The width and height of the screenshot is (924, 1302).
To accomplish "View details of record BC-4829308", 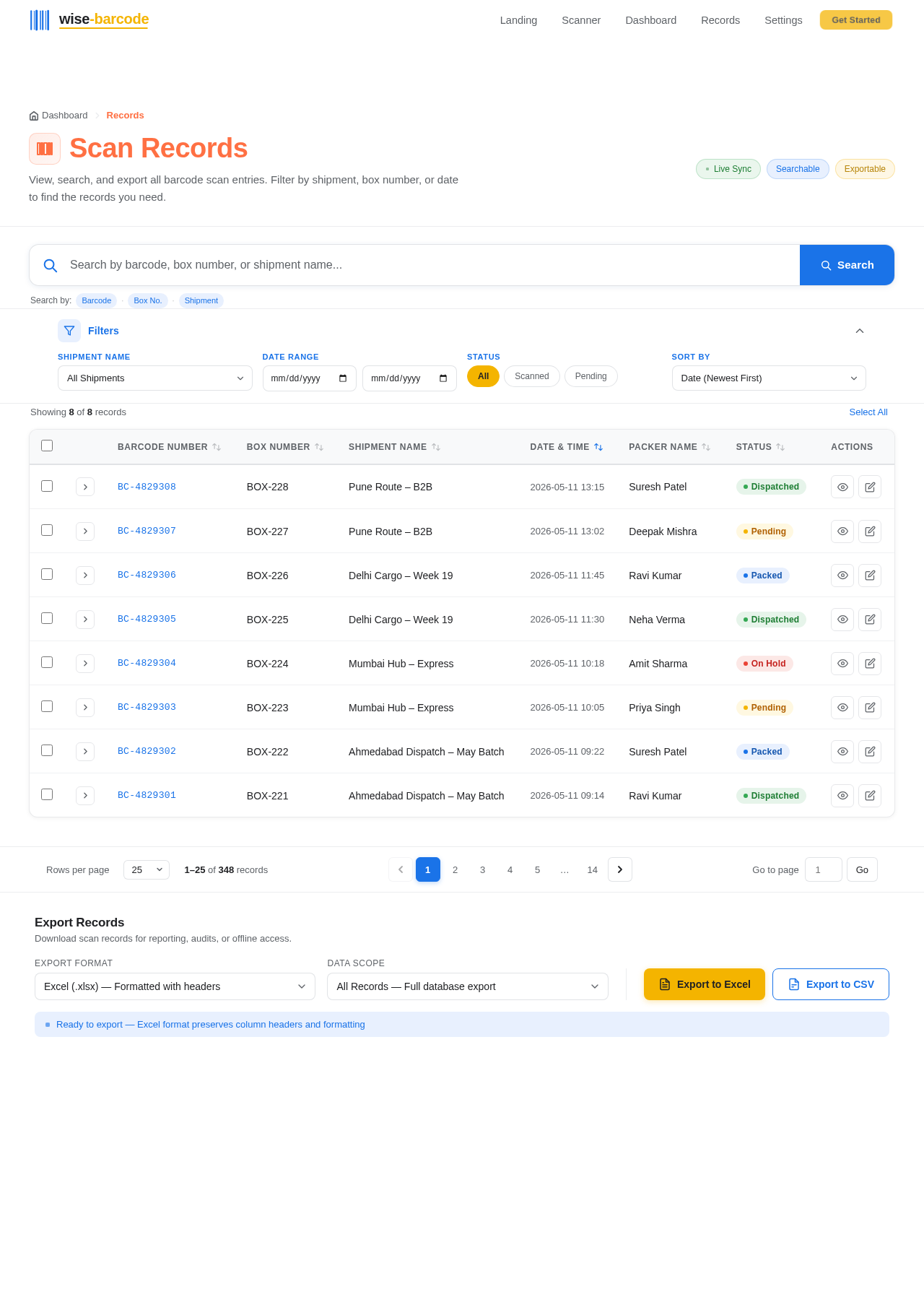I will 842,487.
